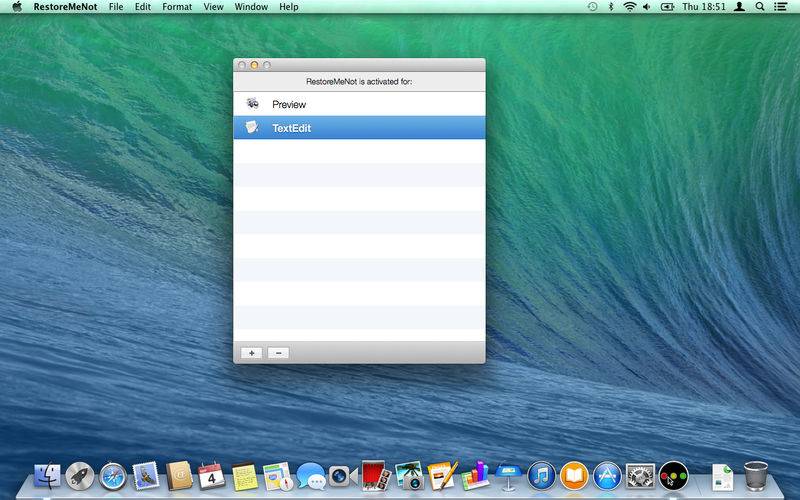Open the File menu
This screenshot has height=500, width=800.
point(116,7)
